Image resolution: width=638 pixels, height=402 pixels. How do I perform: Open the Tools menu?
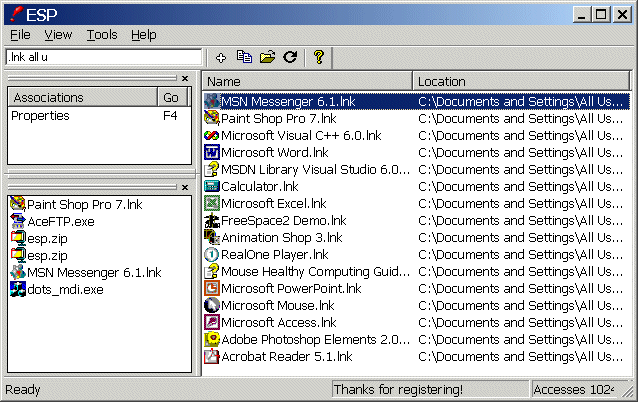[102, 35]
